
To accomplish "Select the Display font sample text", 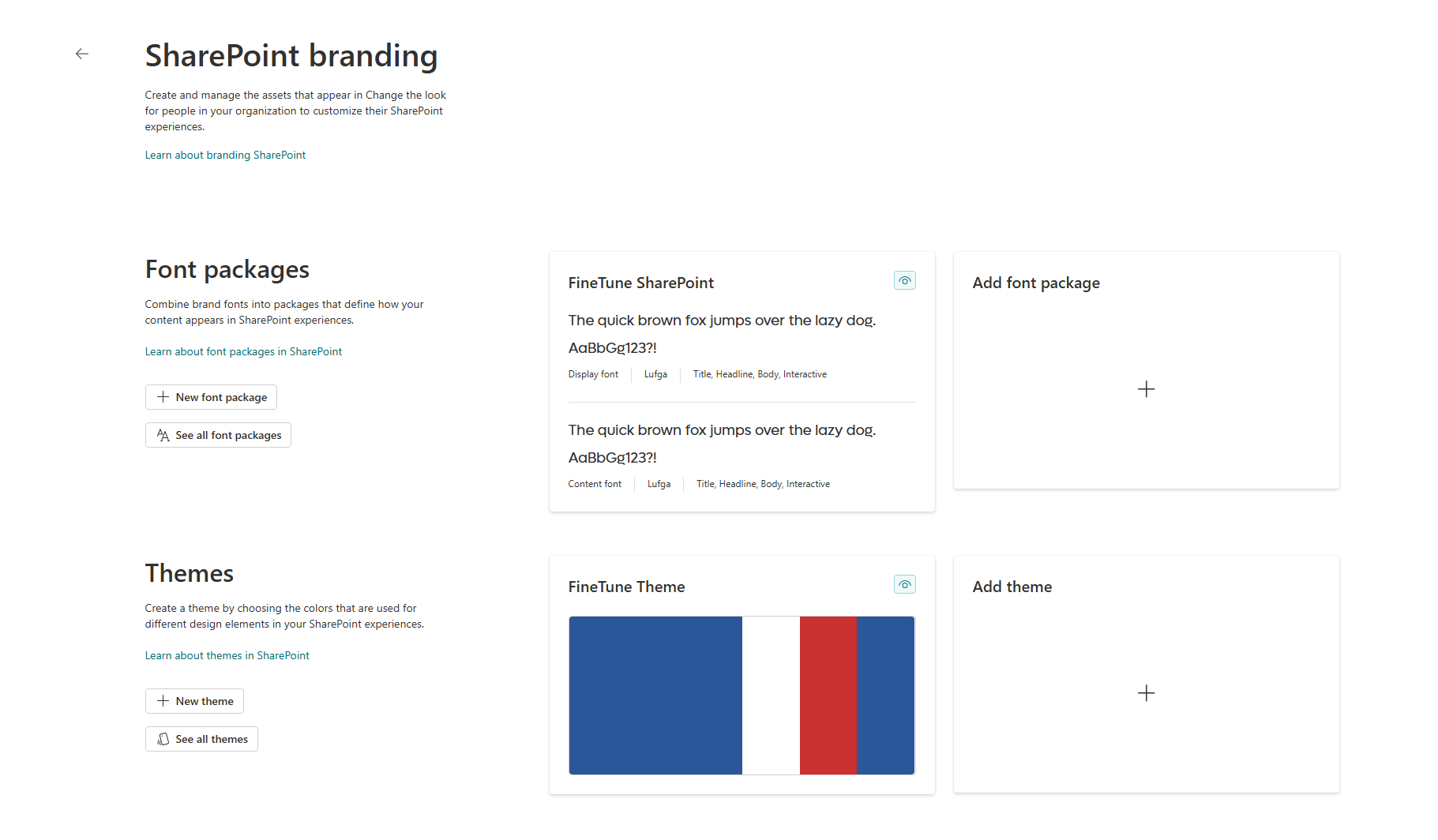I will pyautogui.click(x=721, y=321).
